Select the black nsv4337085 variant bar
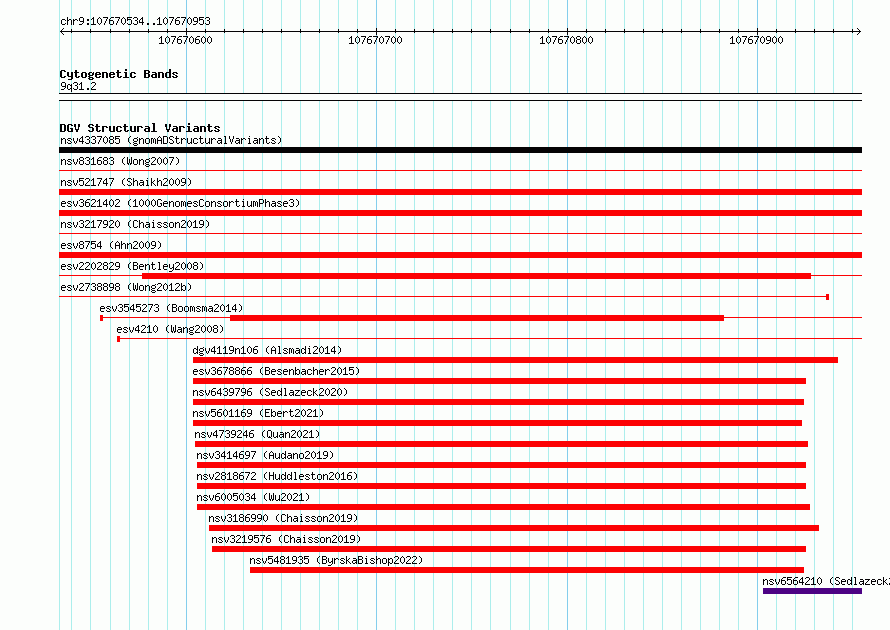Viewport: 890px width, 630px height. [x=460, y=150]
